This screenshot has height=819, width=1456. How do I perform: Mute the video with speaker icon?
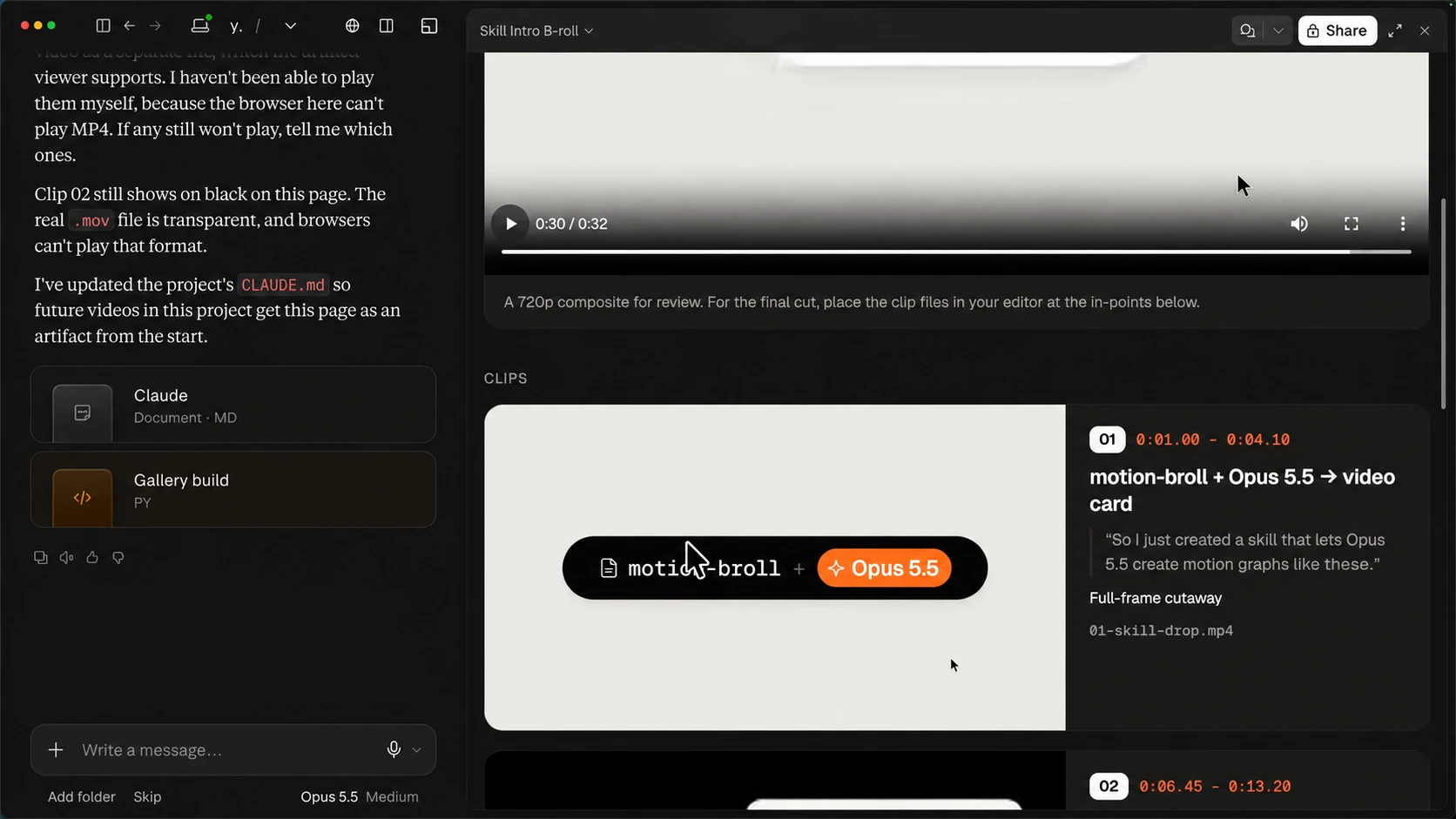coord(1299,224)
